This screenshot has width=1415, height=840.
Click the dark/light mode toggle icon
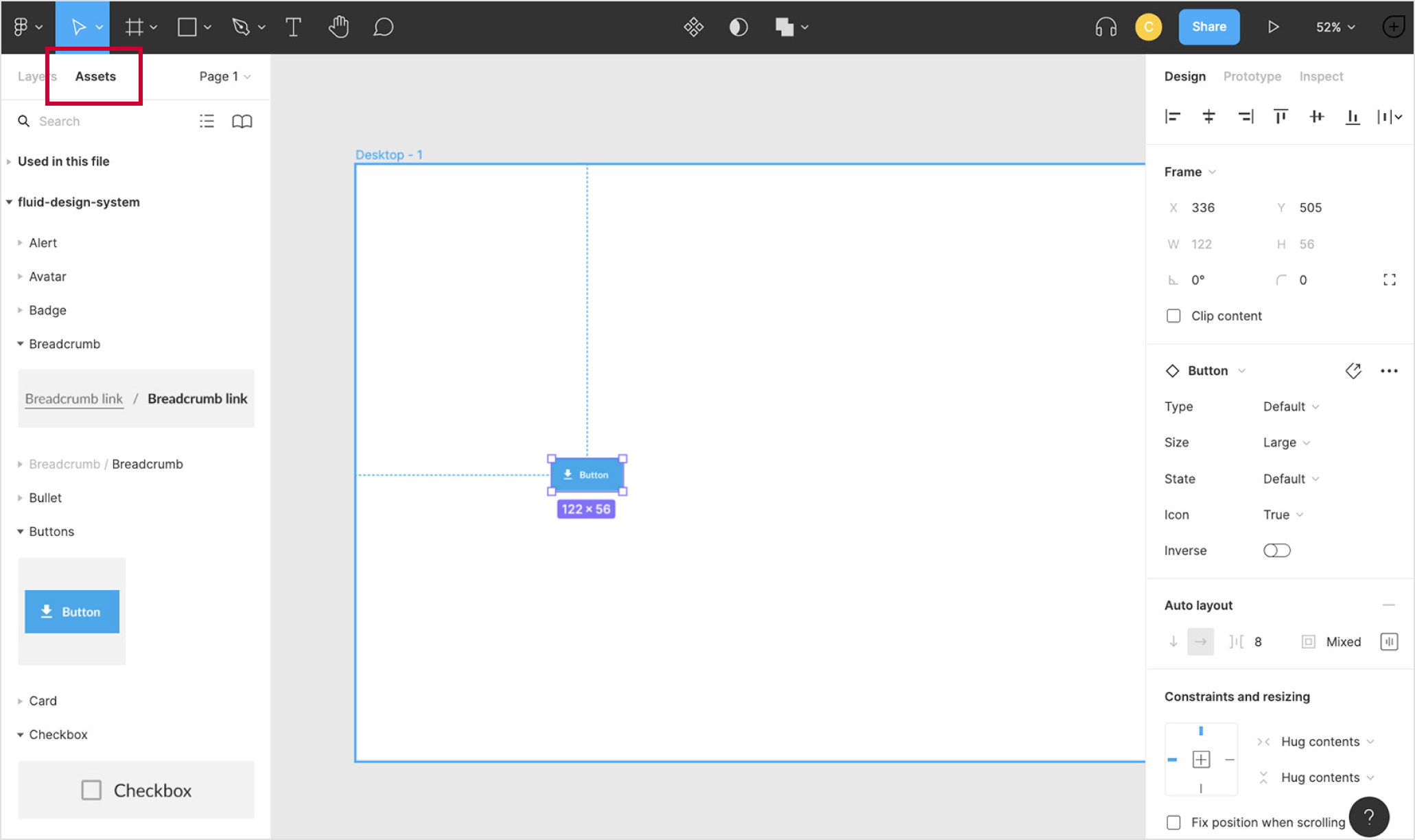point(737,27)
